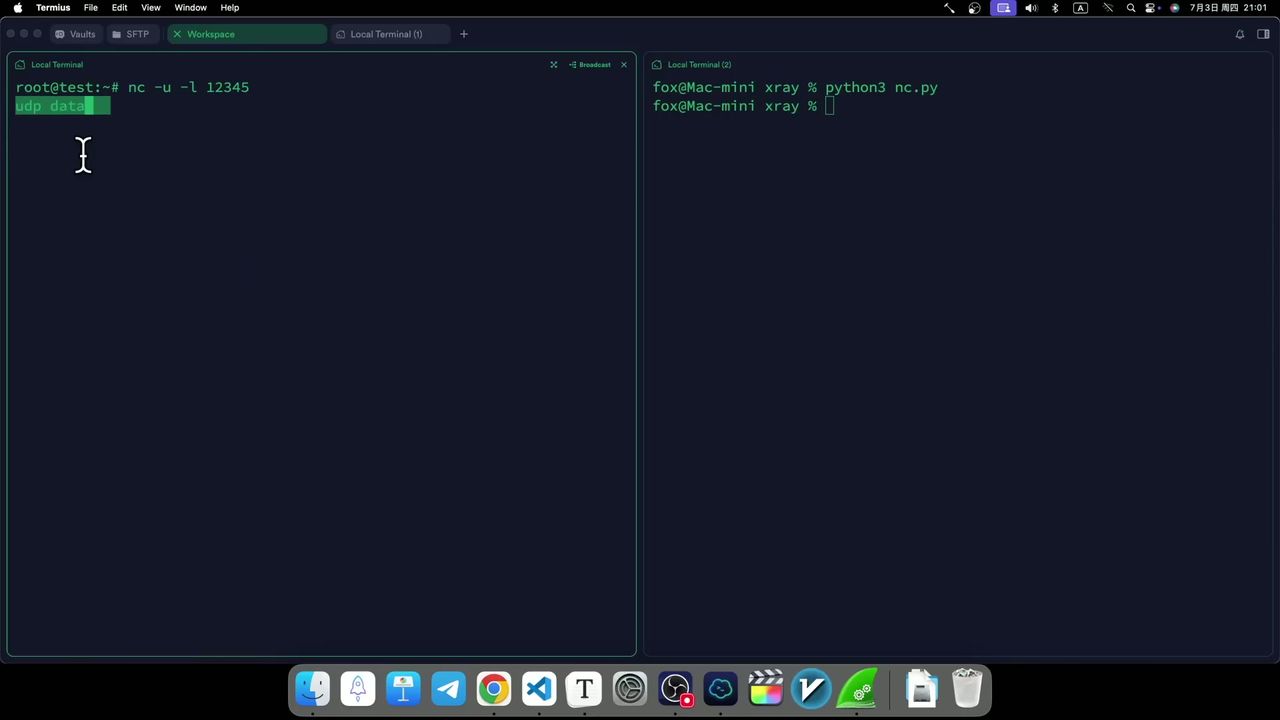Open the Window menu in the menu bar
Image resolution: width=1280 pixels, height=720 pixels.
tap(190, 8)
